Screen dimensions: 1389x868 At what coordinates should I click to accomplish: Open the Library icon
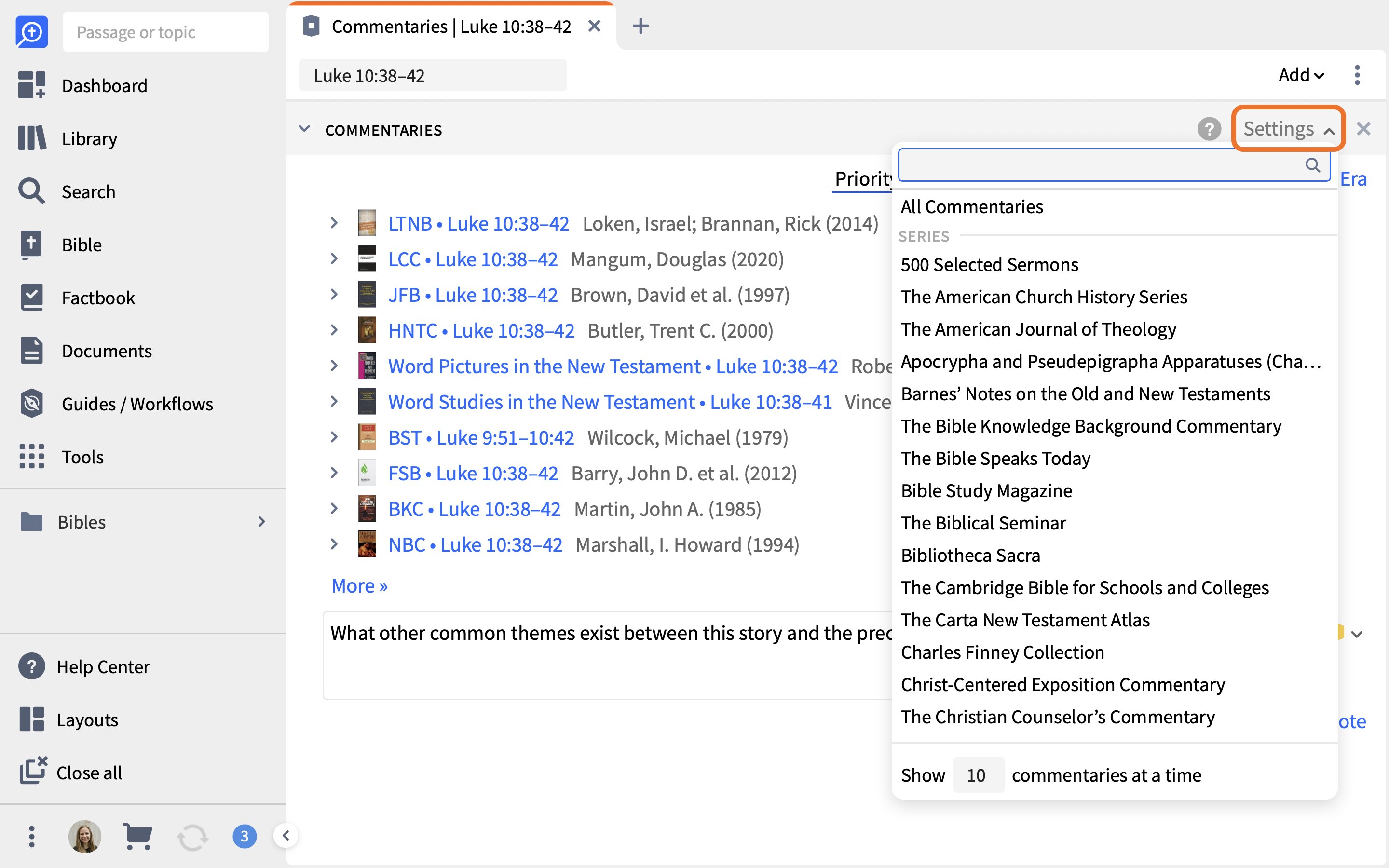tap(31, 138)
